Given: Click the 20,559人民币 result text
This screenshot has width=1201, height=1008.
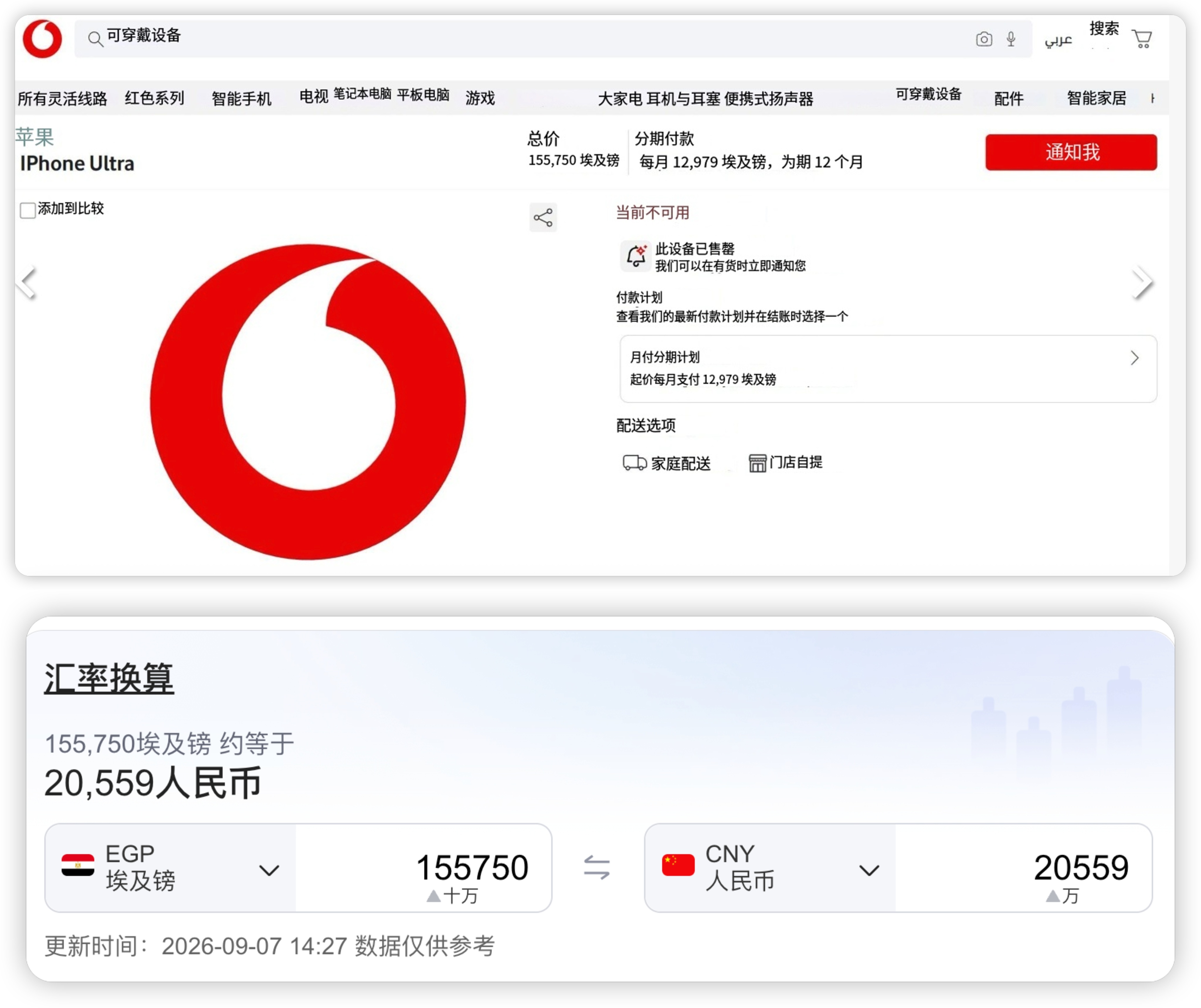Looking at the screenshot, I should point(152,782).
